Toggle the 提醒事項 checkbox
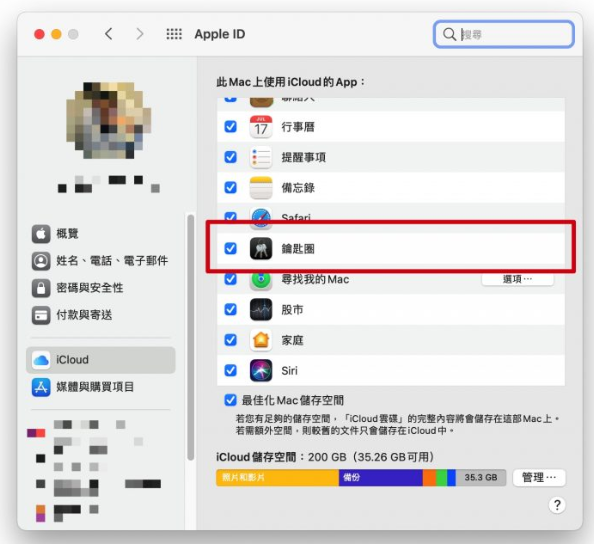The image size is (594, 544). coord(230,157)
